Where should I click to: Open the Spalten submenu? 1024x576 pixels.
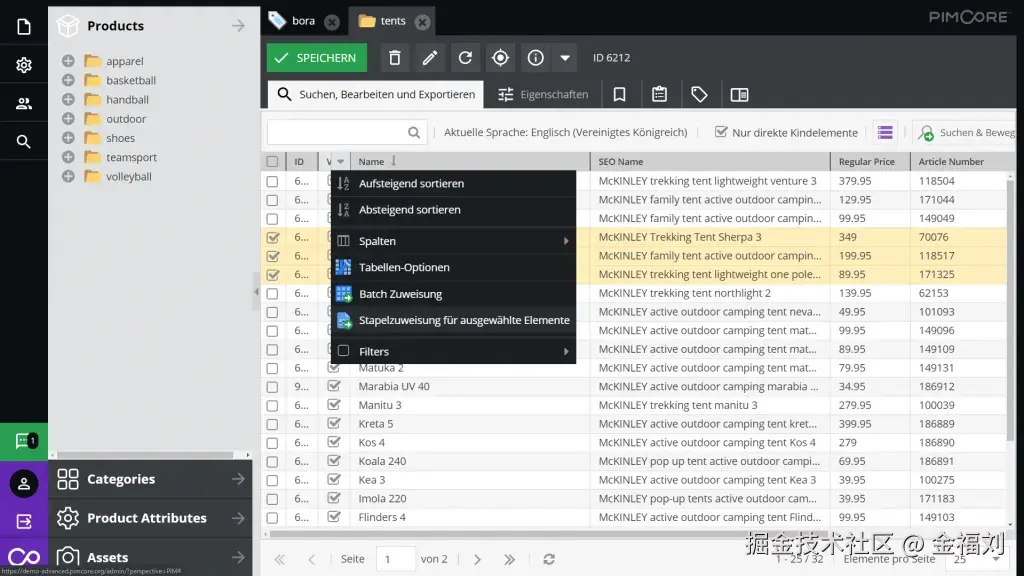pyautogui.click(x=453, y=241)
